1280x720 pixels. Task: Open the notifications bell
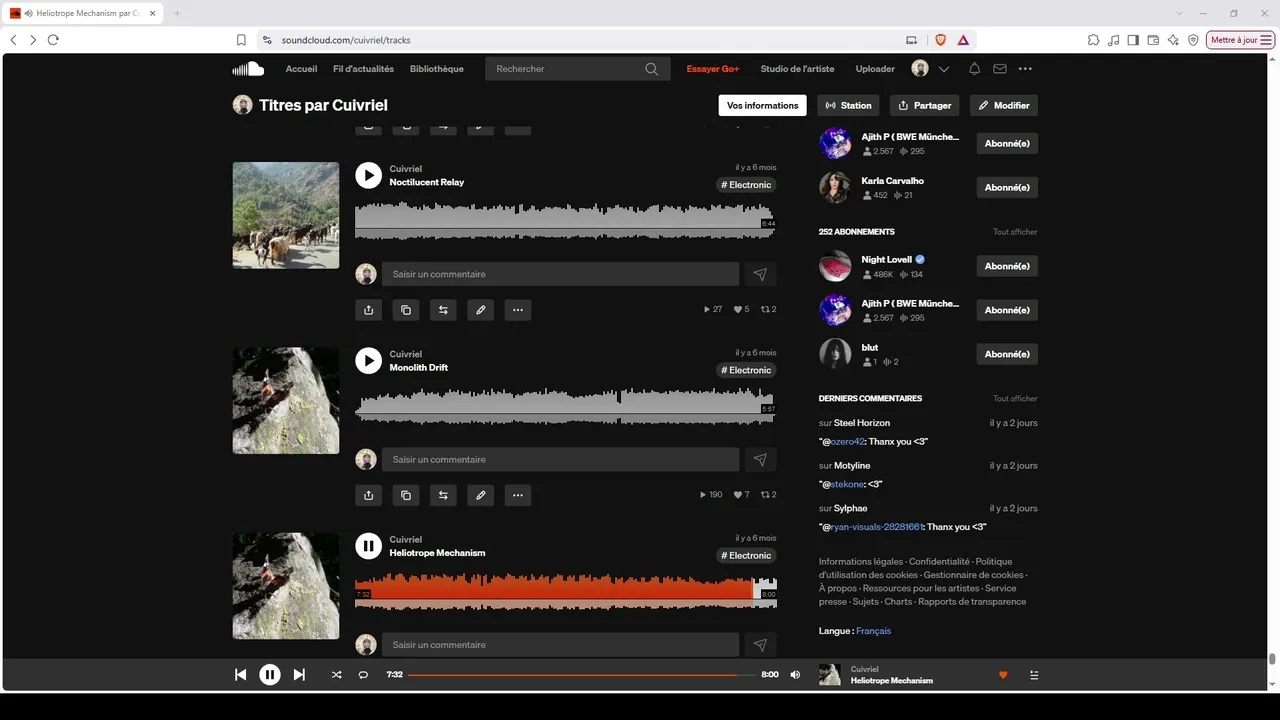coord(974,69)
